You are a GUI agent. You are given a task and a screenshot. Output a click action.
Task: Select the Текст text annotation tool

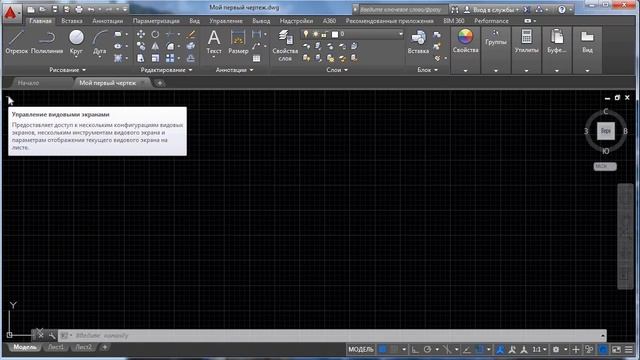tap(214, 42)
